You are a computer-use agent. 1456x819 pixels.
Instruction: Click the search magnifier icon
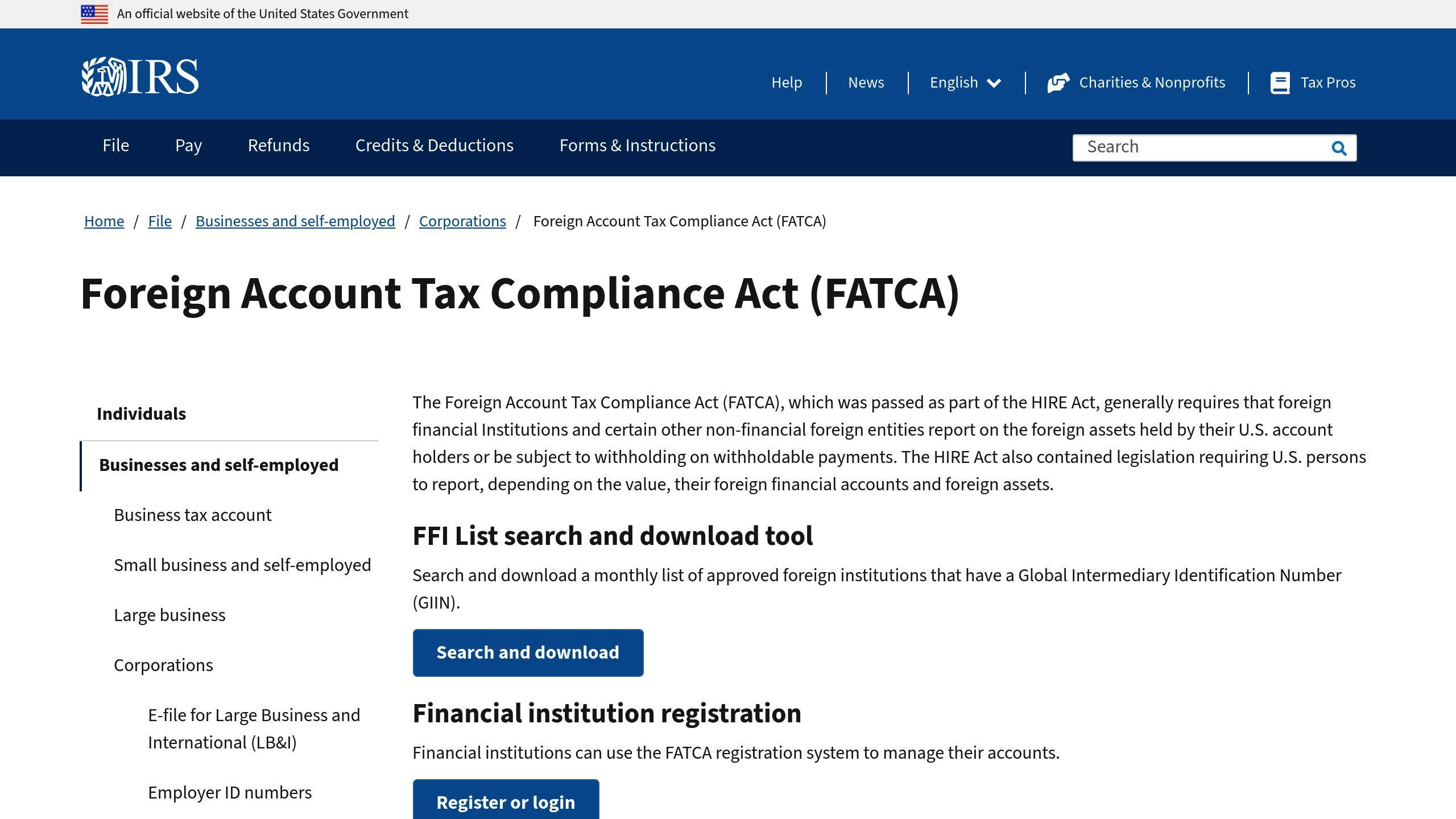[x=1339, y=148]
